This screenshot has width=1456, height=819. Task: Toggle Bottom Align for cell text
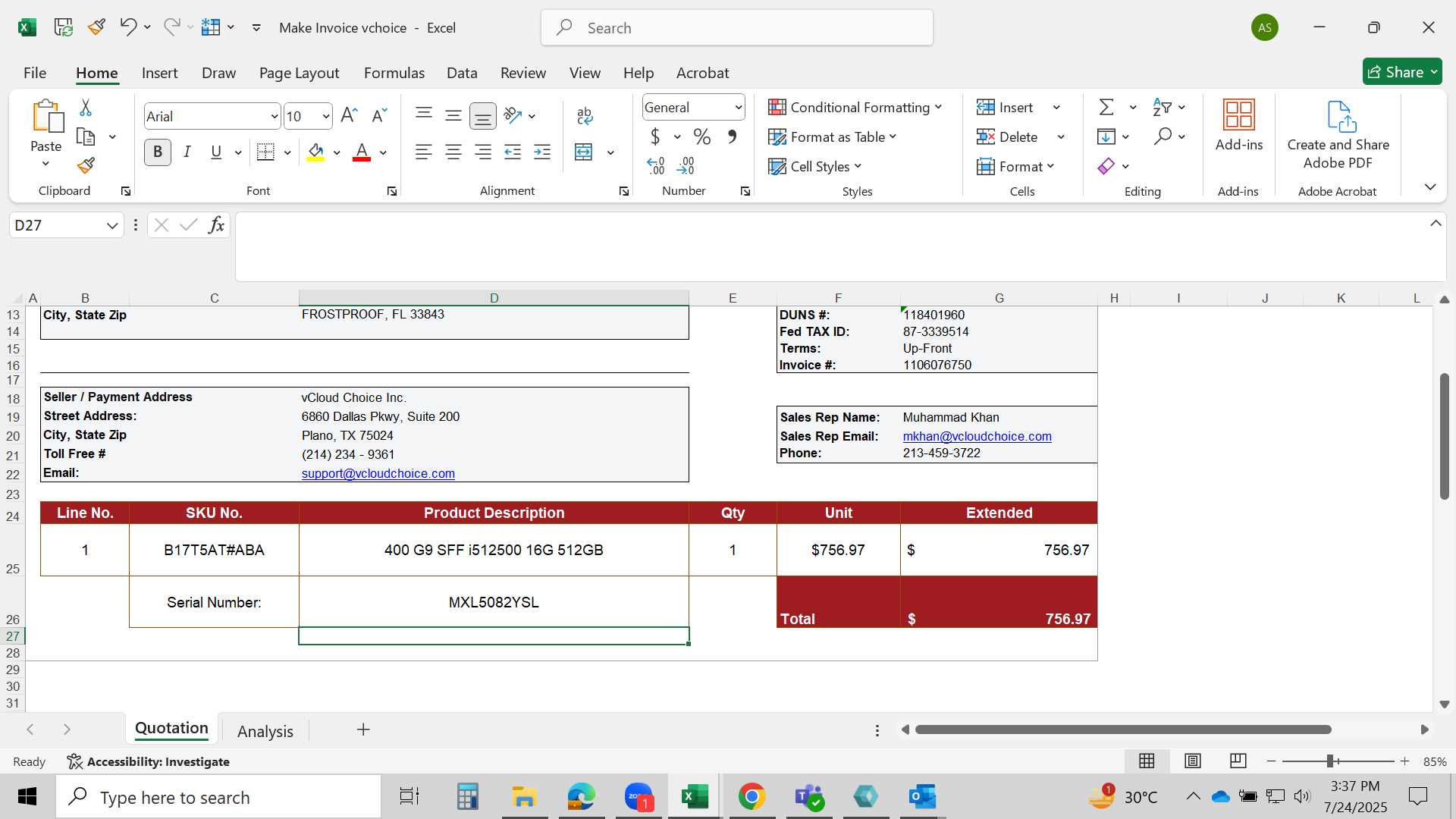click(x=483, y=116)
